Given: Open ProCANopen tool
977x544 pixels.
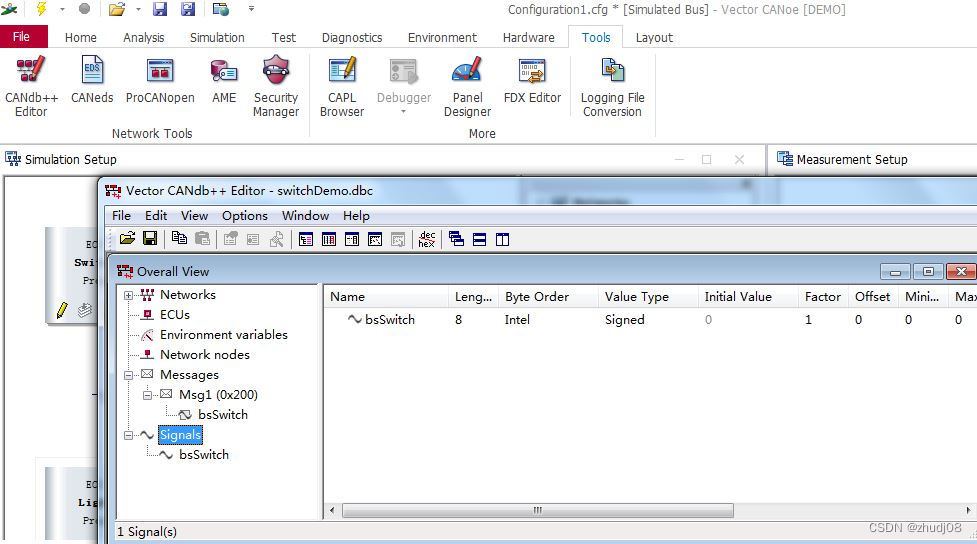Looking at the screenshot, I should tap(160, 80).
